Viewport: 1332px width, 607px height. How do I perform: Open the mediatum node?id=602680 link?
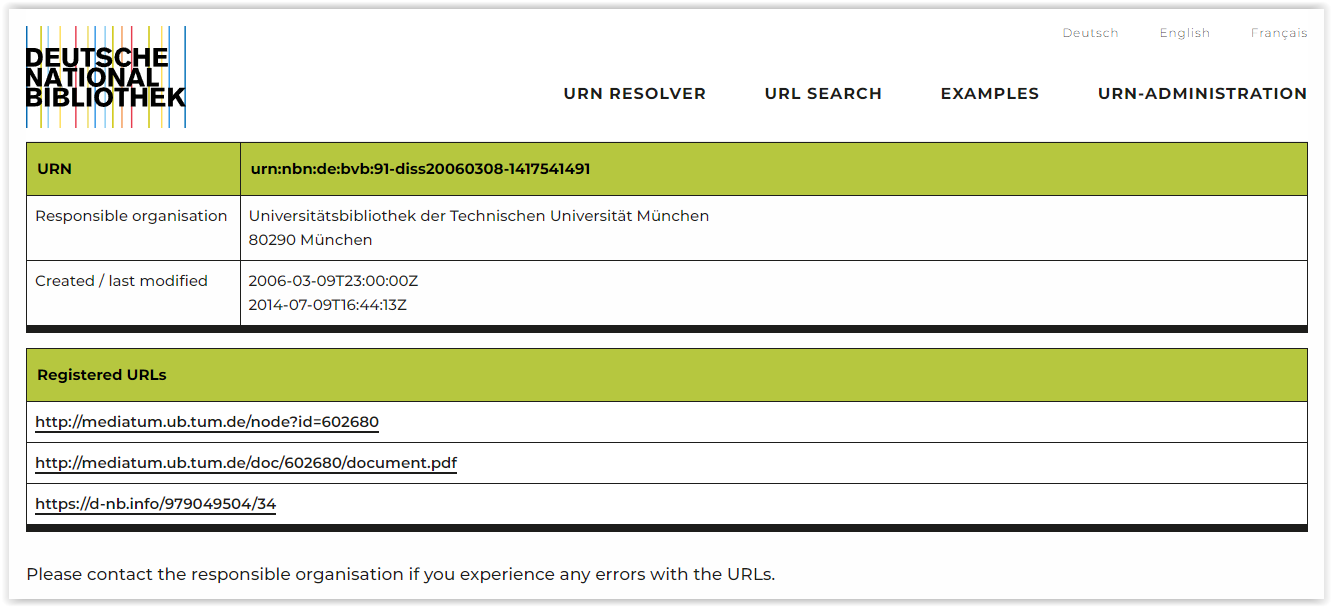[206, 422]
